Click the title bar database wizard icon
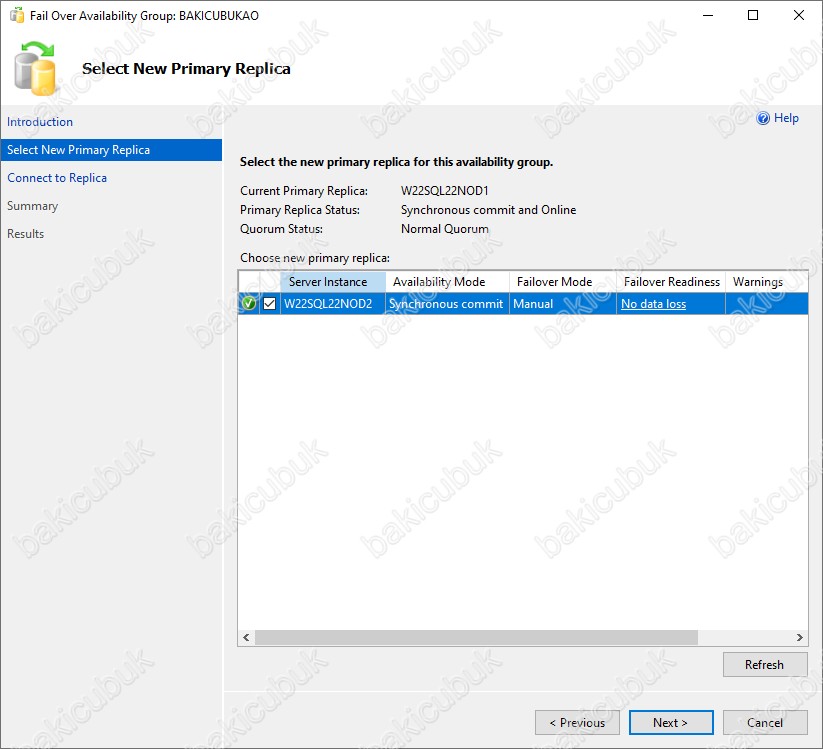Screen dimensions: 823x749 16,16
